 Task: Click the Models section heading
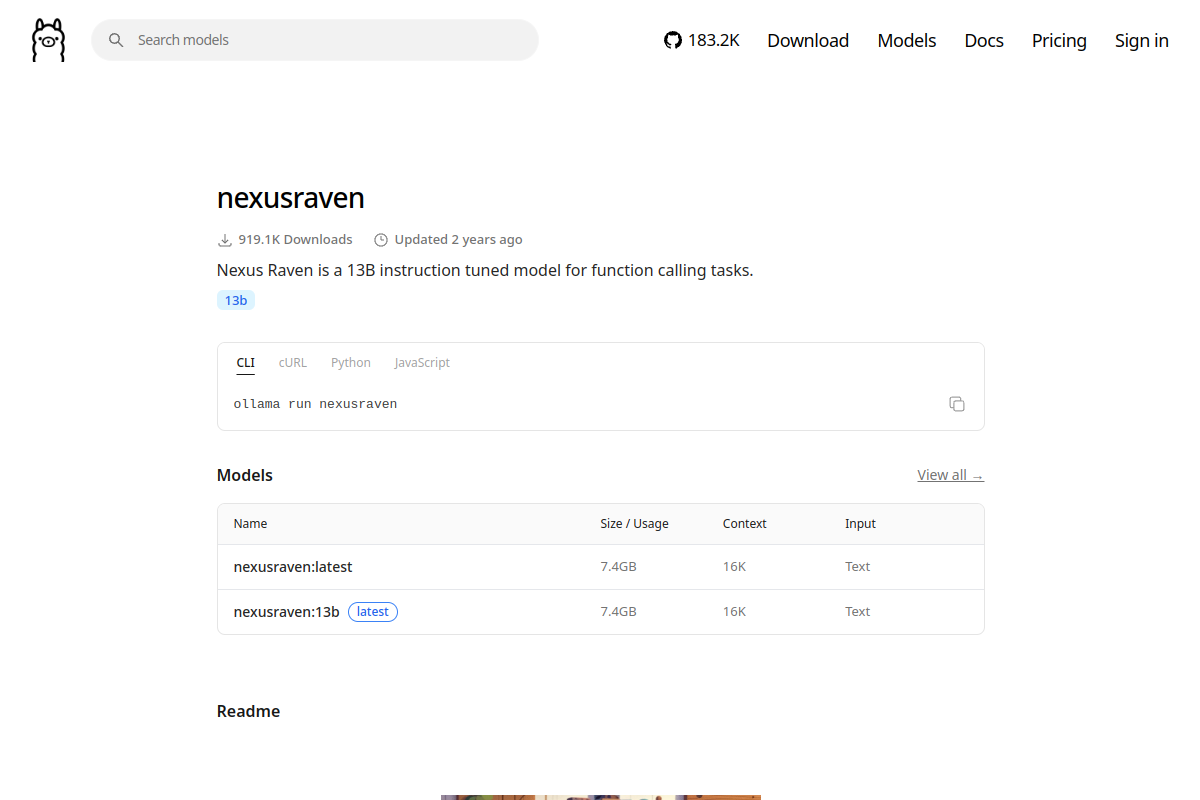(x=245, y=475)
